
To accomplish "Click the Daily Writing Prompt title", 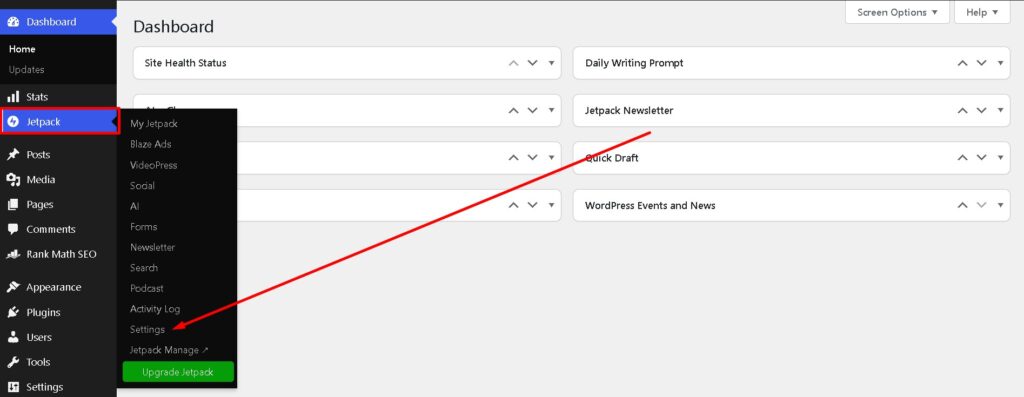I will [634, 63].
